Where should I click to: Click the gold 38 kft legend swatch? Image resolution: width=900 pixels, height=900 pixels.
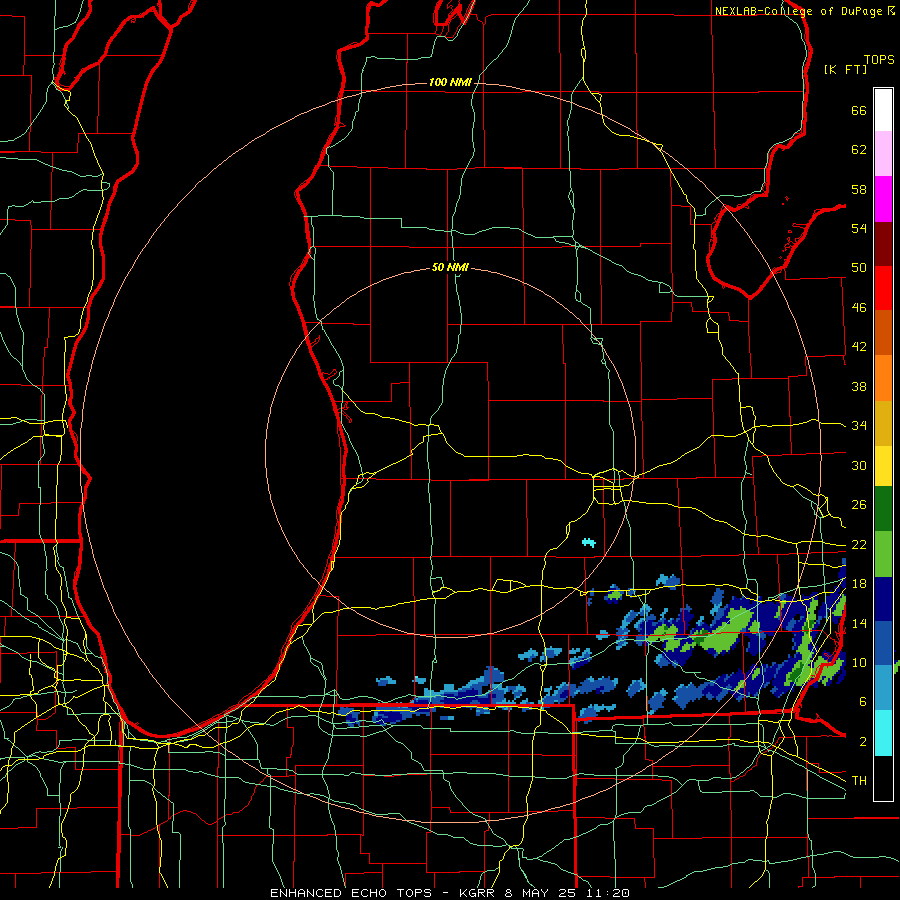883,423
